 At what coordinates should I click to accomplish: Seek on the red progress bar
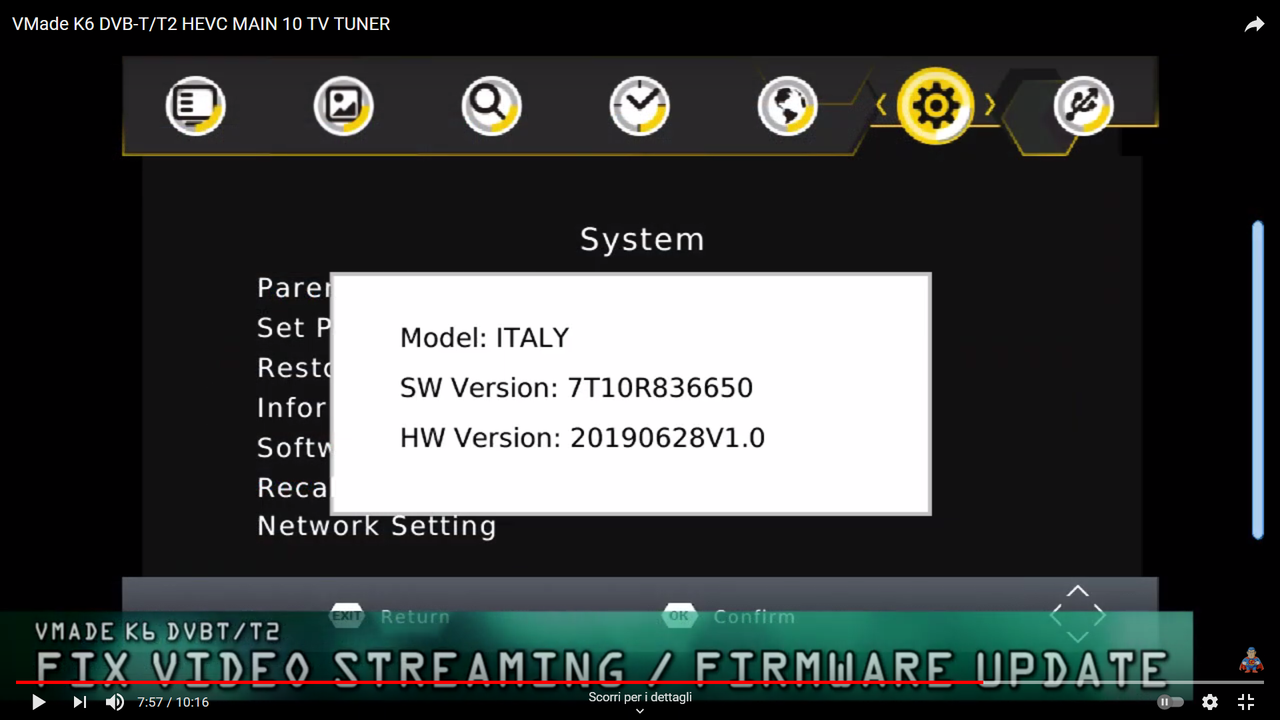pyautogui.click(x=640, y=682)
